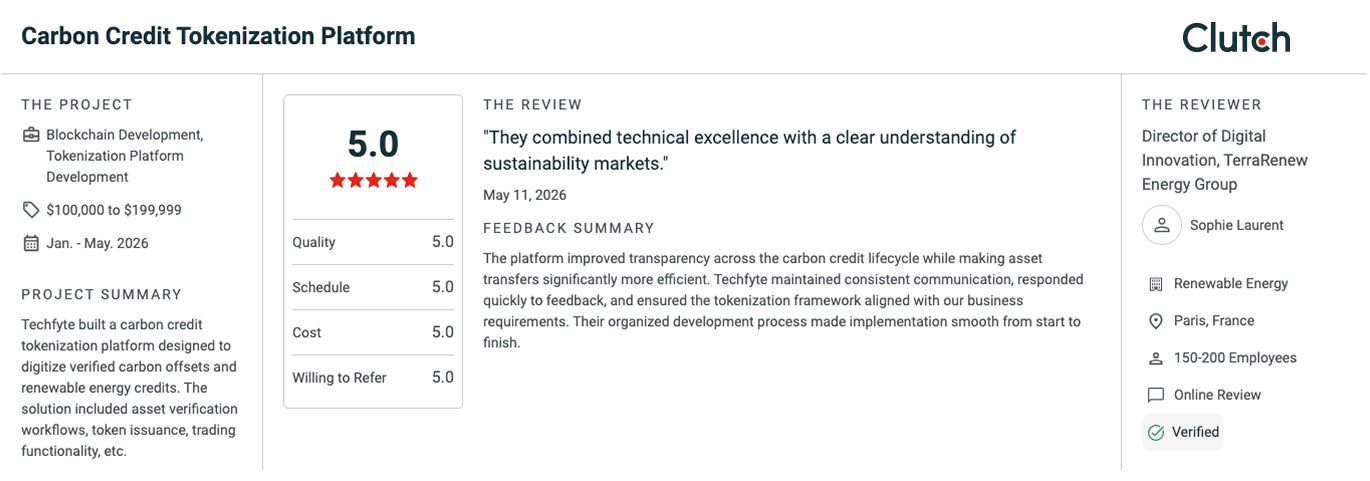
Task: Click the briefcase icon beside Blockchain Development
Action: click(x=31, y=135)
